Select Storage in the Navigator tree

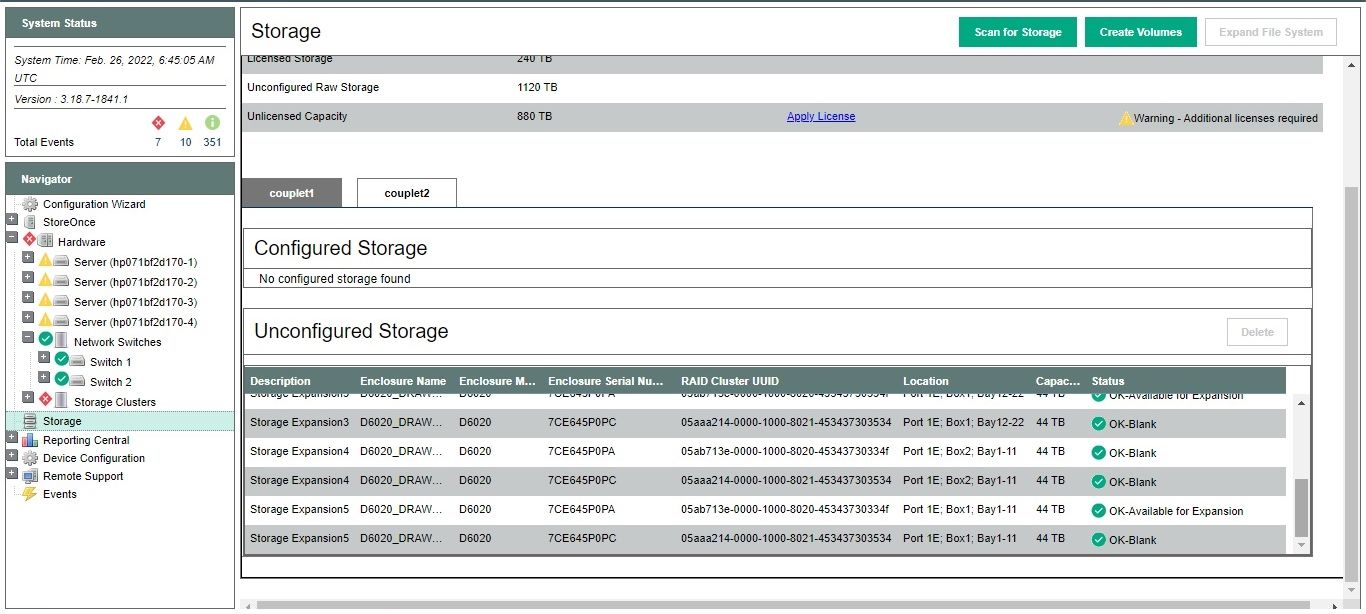point(62,422)
